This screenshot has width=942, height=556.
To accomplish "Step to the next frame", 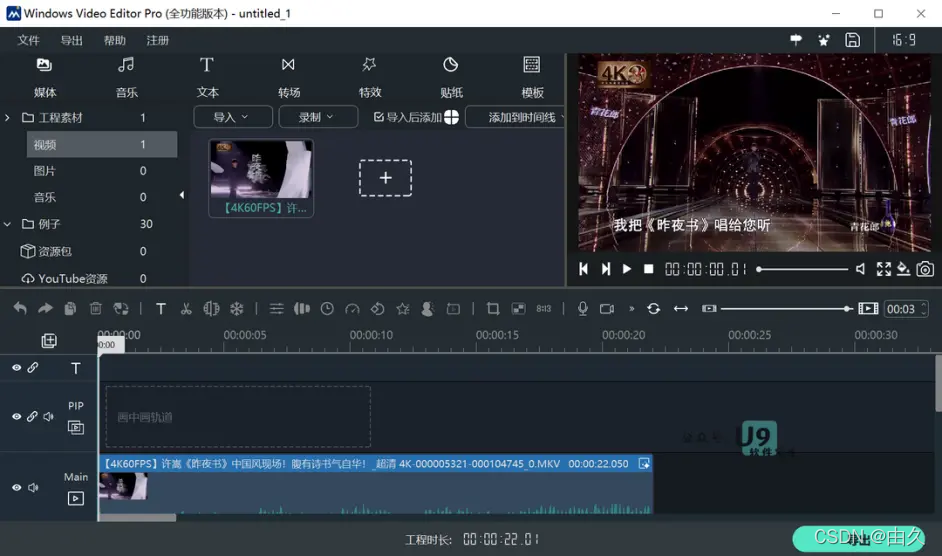I will 606,269.
